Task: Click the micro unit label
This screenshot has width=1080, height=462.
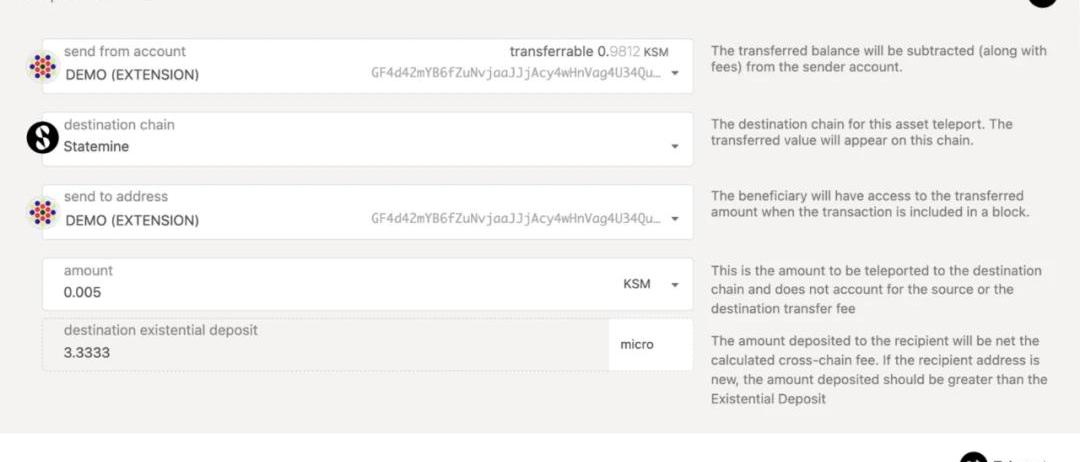Action: (x=637, y=344)
